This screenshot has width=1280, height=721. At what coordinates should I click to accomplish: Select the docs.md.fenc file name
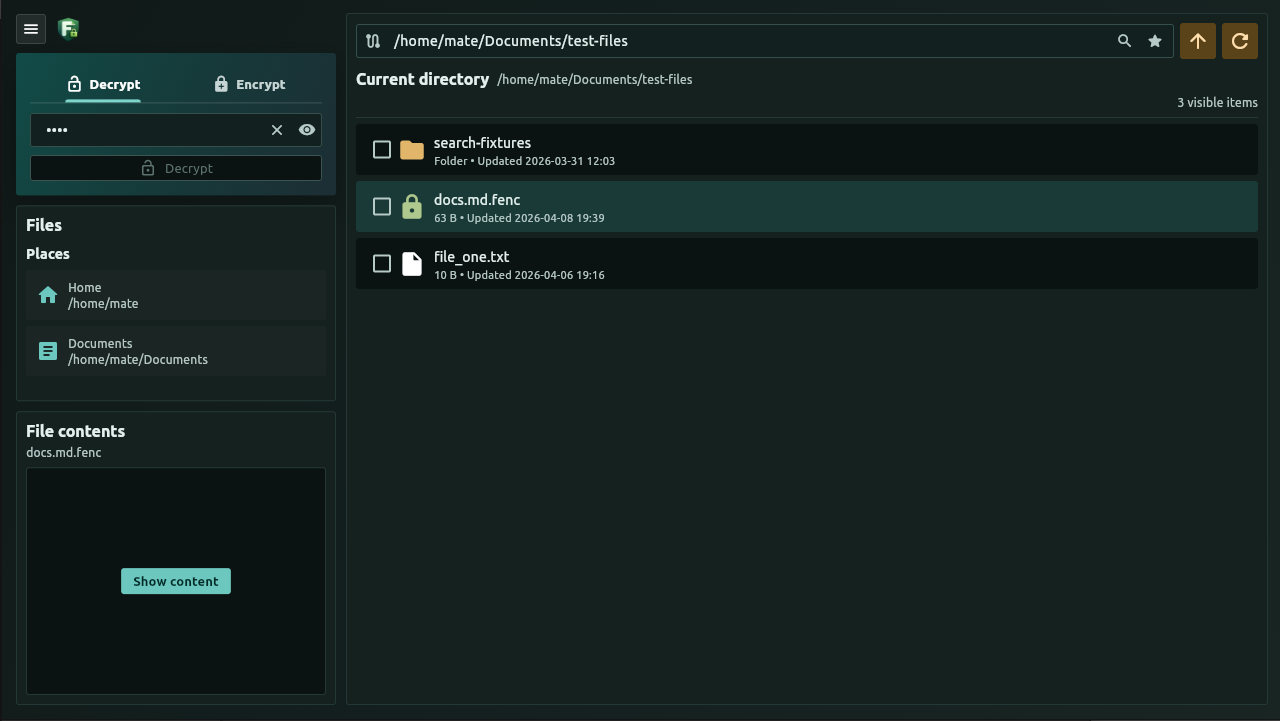[x=477, y=200]
